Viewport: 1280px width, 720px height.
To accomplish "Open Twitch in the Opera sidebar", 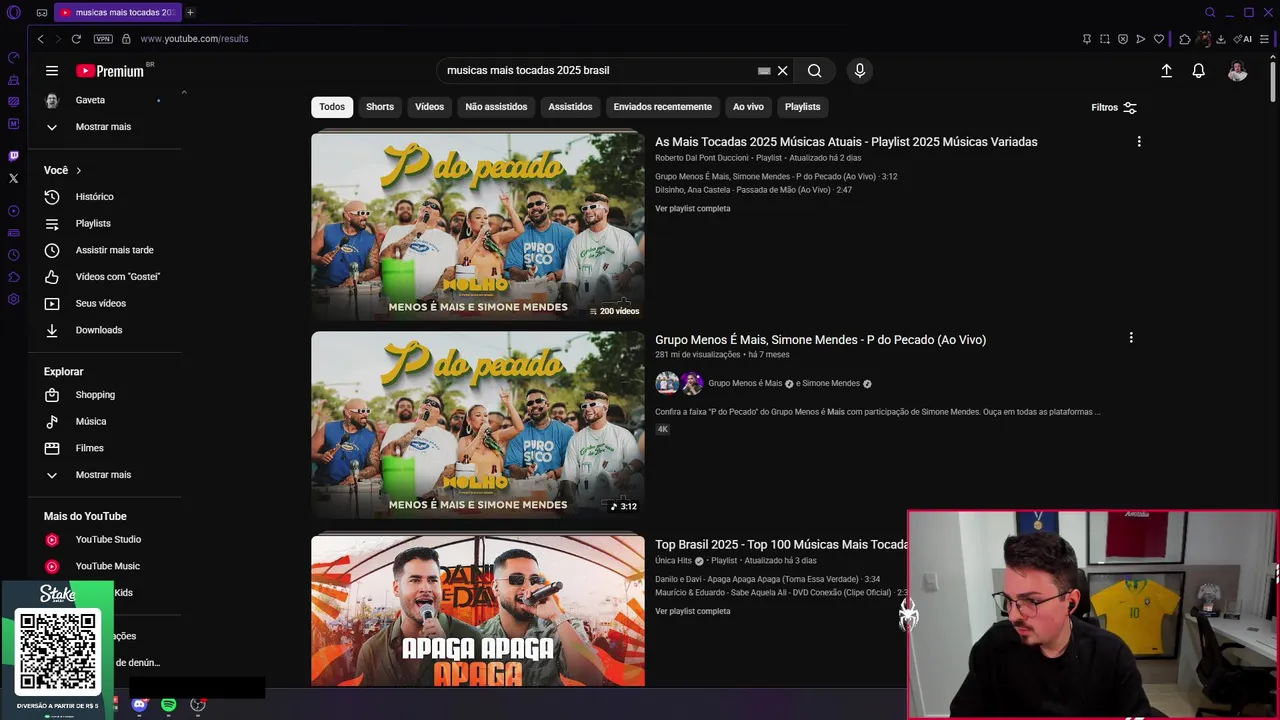I will 14,156.
